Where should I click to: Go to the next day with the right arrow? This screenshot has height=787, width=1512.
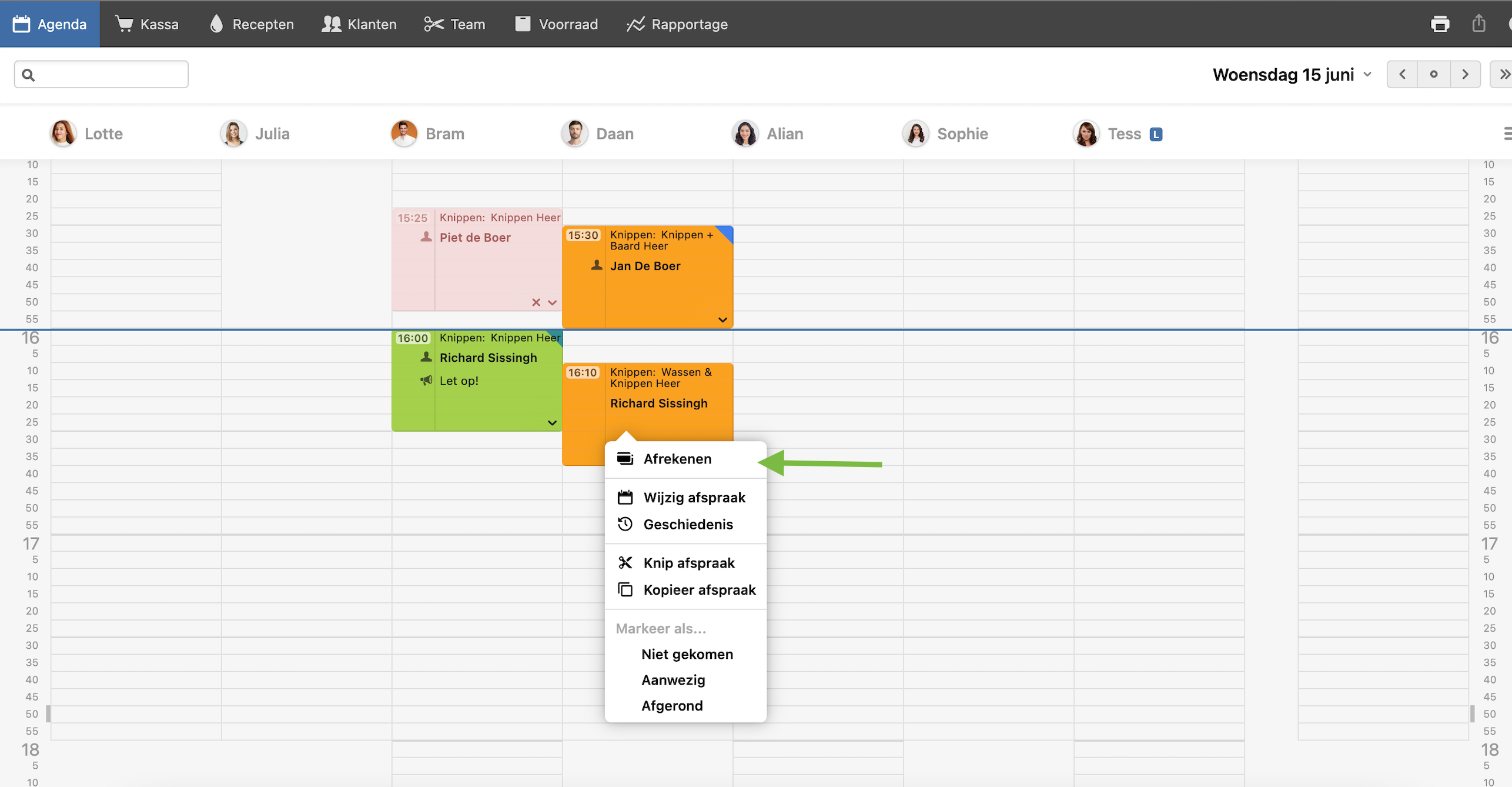(x=1465, y=74)
